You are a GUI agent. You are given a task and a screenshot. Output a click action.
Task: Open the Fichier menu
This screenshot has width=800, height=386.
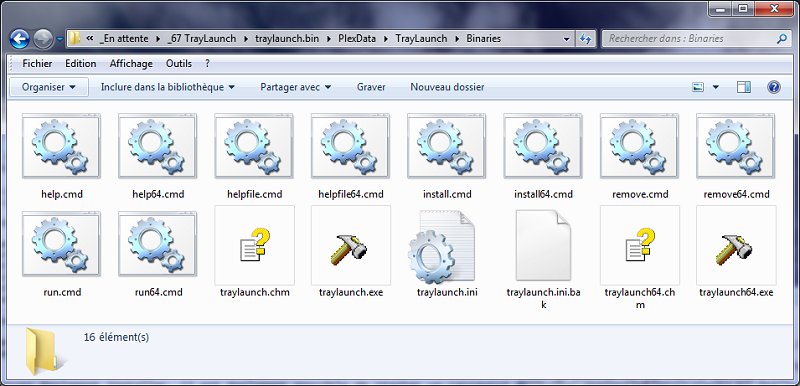pos(37,64)
